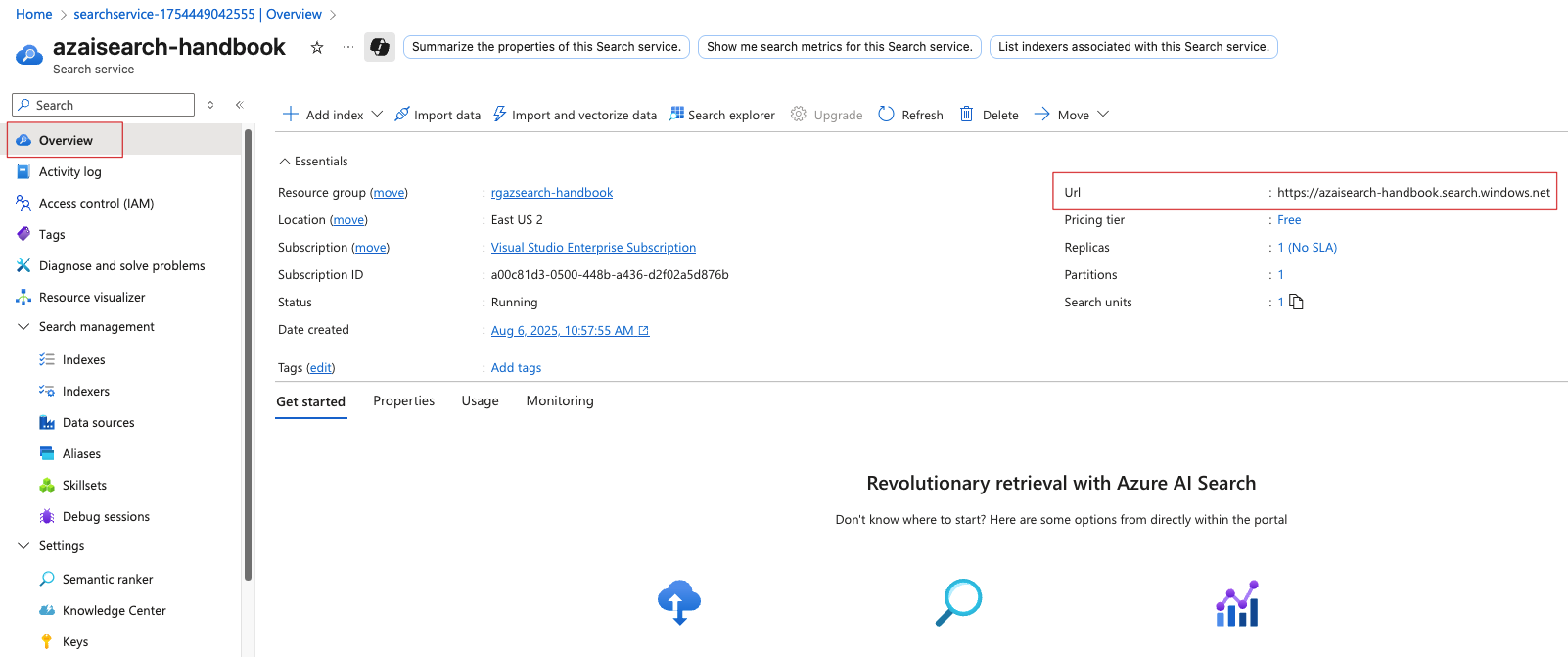Click 'List indexers associated' suggestion
This screenshot has width=1568, height=657.
click(x=1133, y=47)
